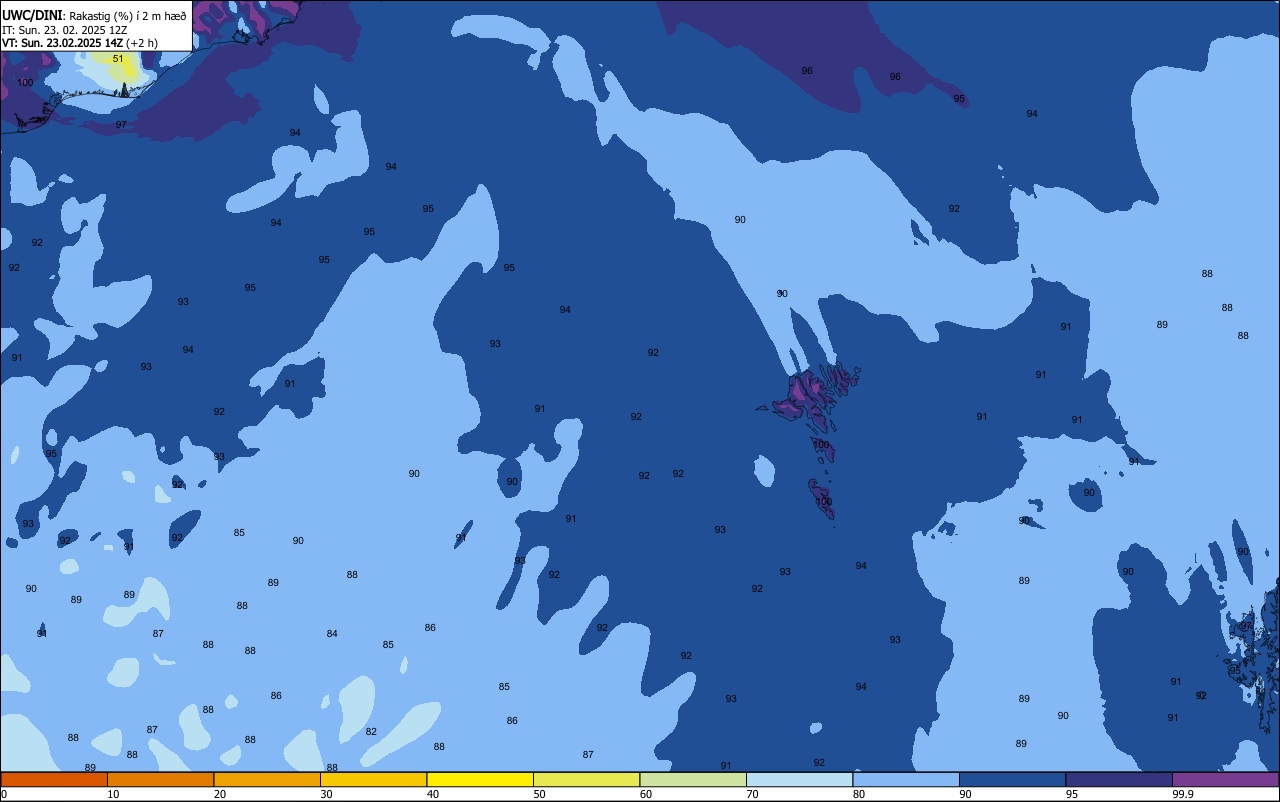The image size is (1280, 802).
Task: Click the 'VT: Sun. 23.02.2025 14Z (+2 h)' line
Action: click(80, 43)
